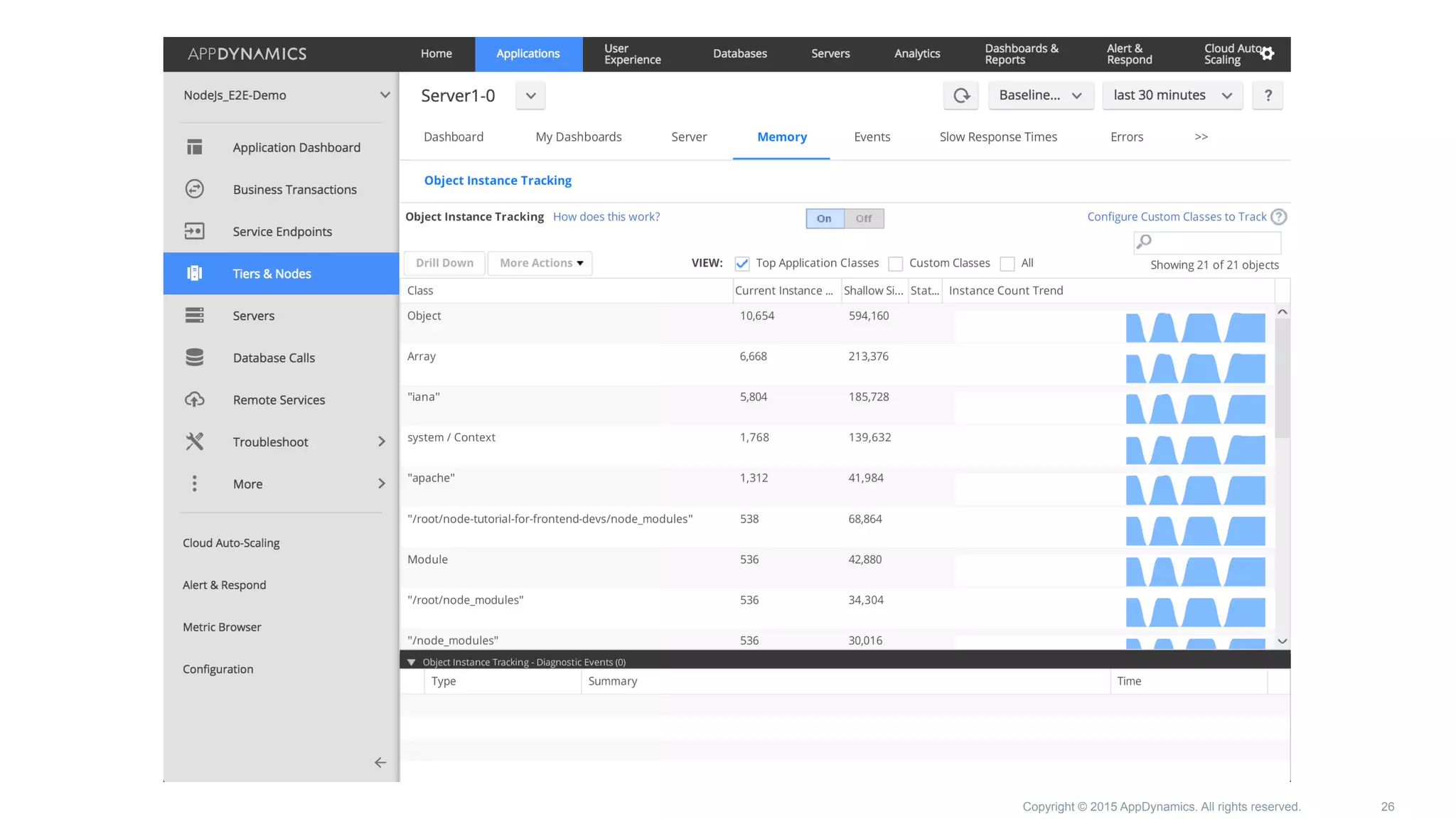Image resolution: width=1456 pixels, height=819 pixels.
Task: Switch to the Server tab
Action: [689, 136]
